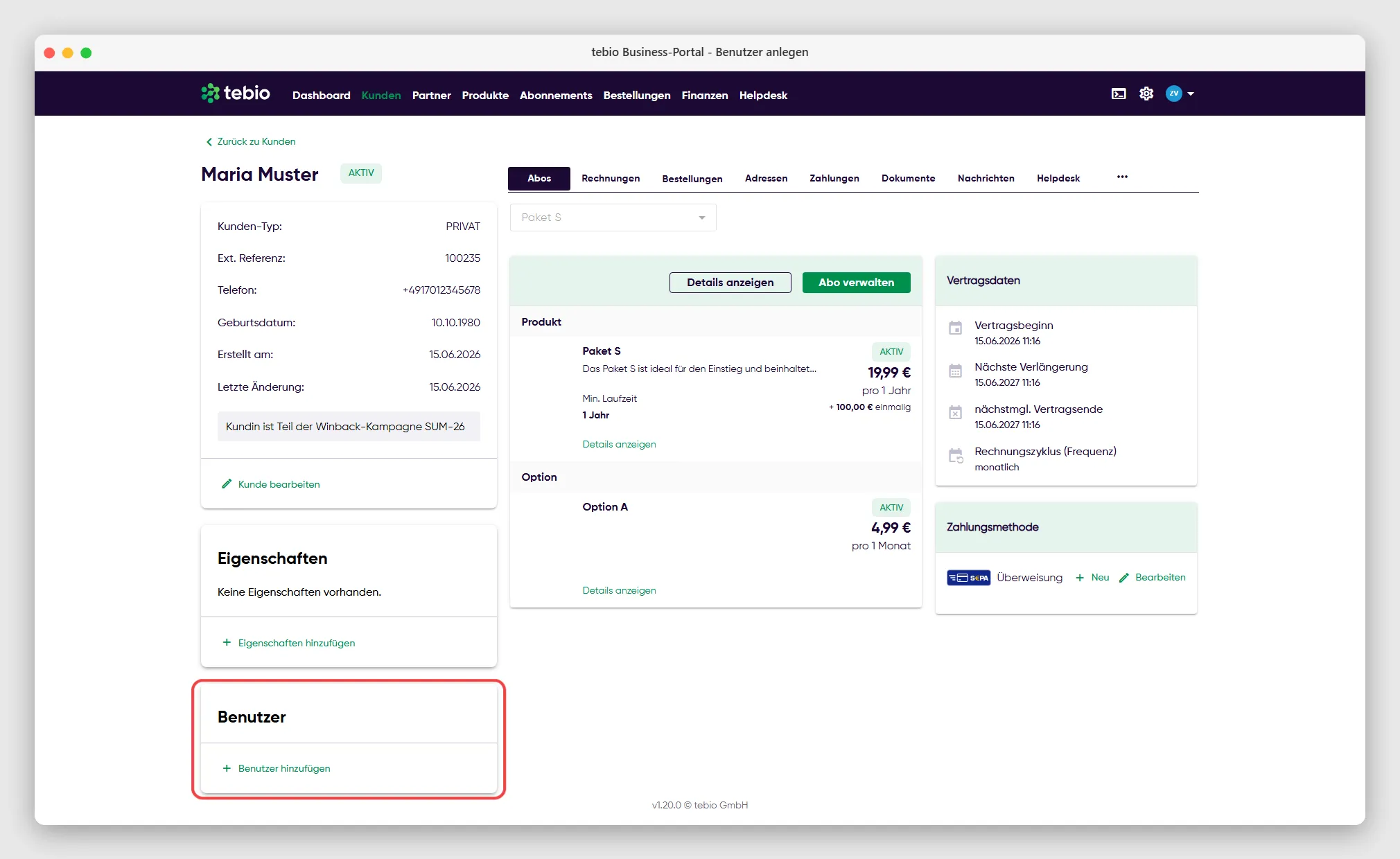Click the phone number +4917012345678
Screen dimensions: 1400x859
[x=441, y=290]
